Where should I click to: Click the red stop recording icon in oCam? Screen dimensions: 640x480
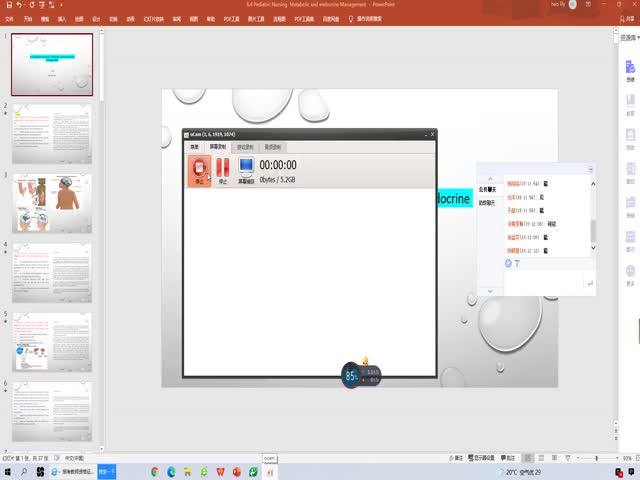pyautogui.click(x=199, y=169)
